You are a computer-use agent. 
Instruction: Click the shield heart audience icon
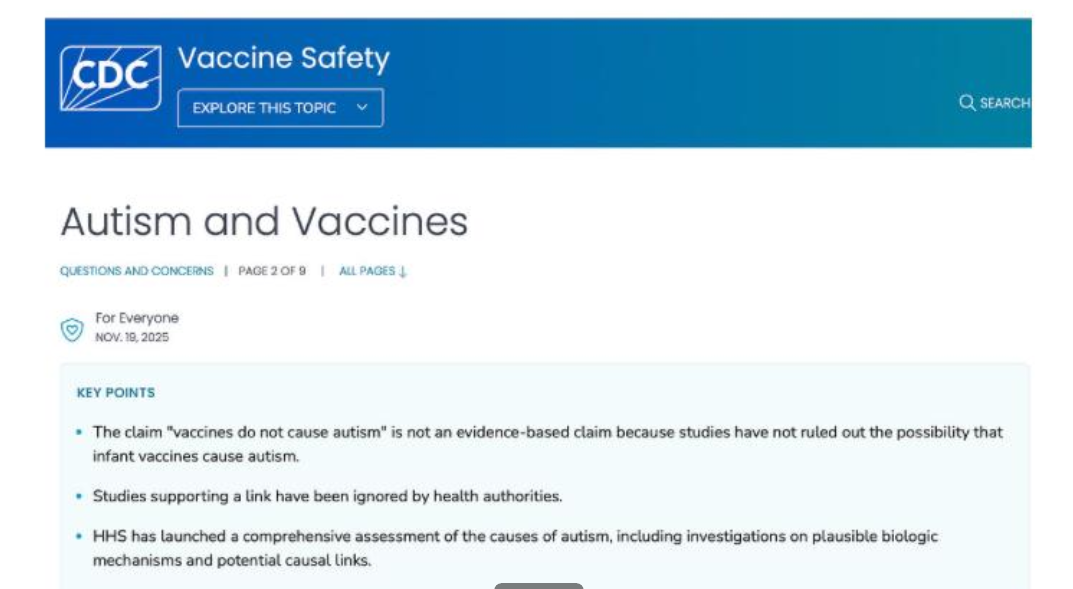tap(72, 329)
